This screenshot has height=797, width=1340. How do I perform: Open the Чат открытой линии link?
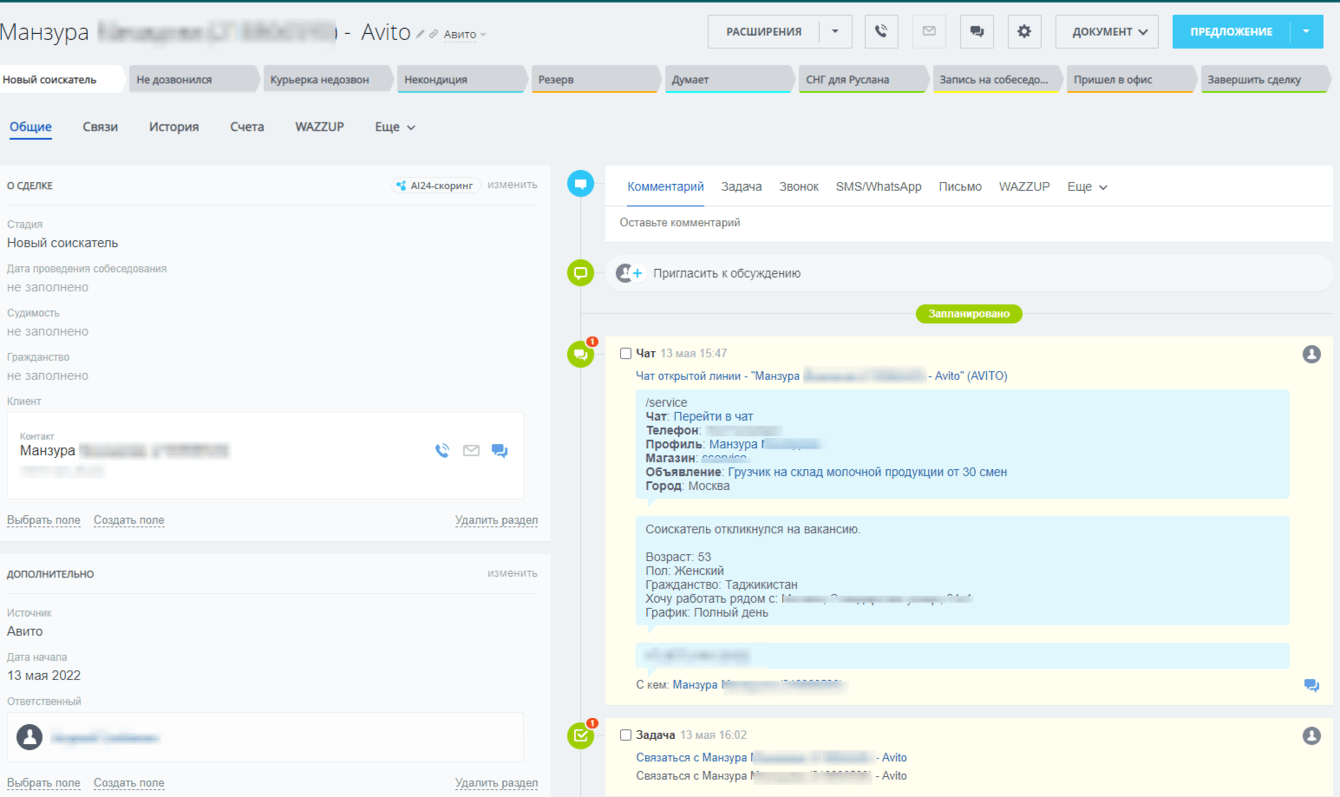pos(821,376)
